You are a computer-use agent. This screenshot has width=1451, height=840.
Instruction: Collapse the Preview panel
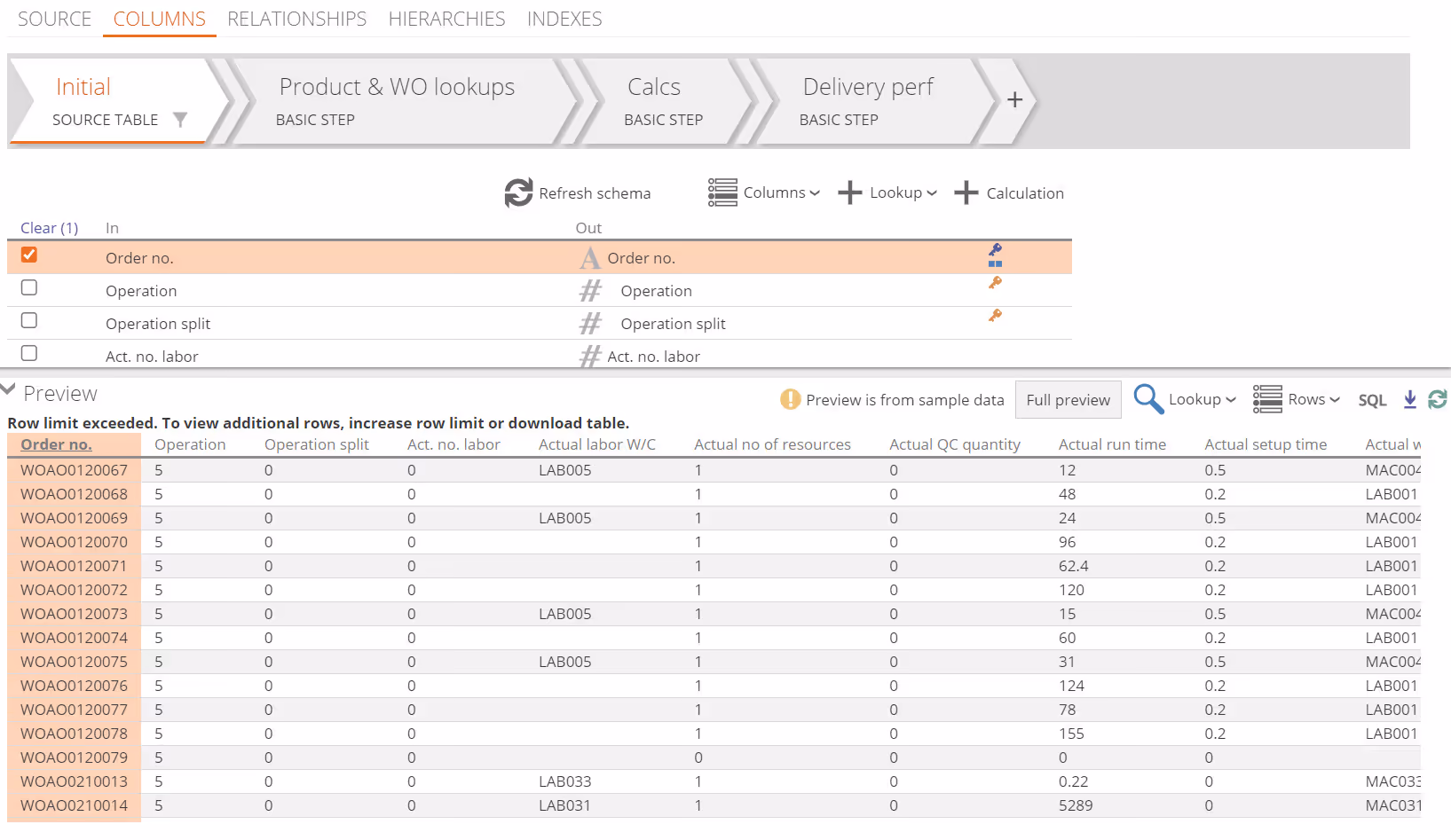[10, 390]
